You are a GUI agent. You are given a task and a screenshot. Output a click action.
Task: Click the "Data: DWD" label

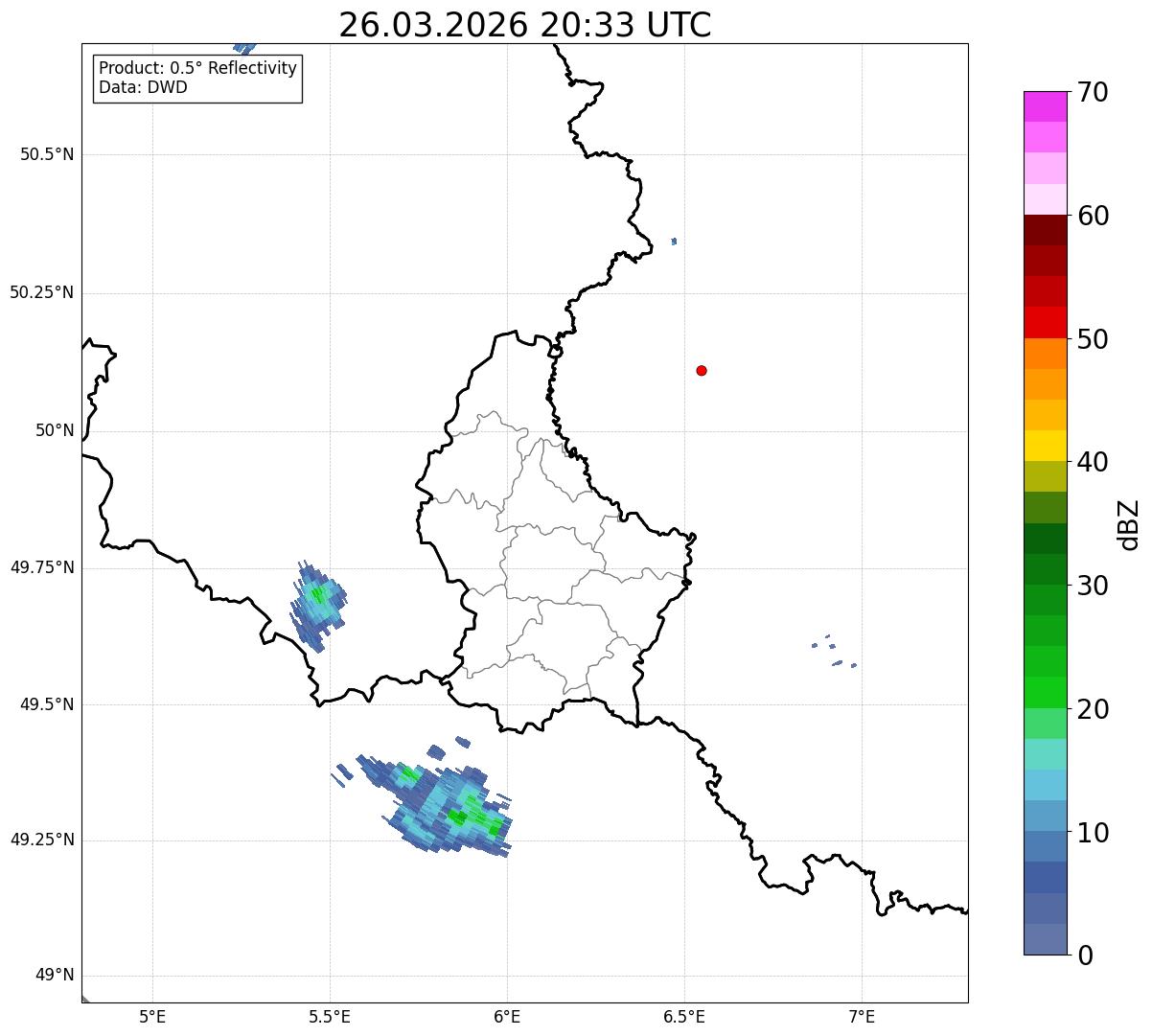tap(143, 87)
